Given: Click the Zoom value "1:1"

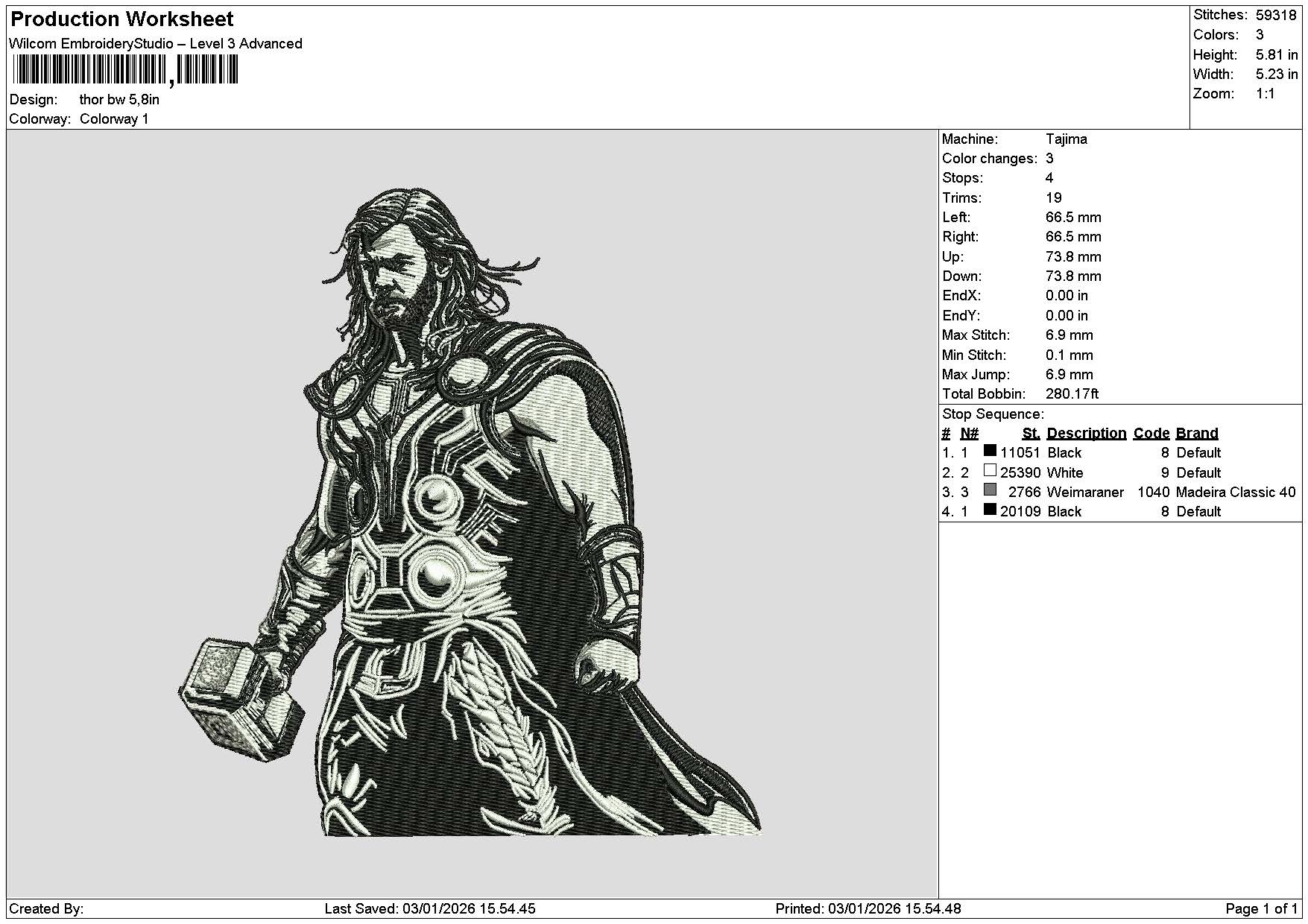Looking at the screenshot, I should (1266, 94).
